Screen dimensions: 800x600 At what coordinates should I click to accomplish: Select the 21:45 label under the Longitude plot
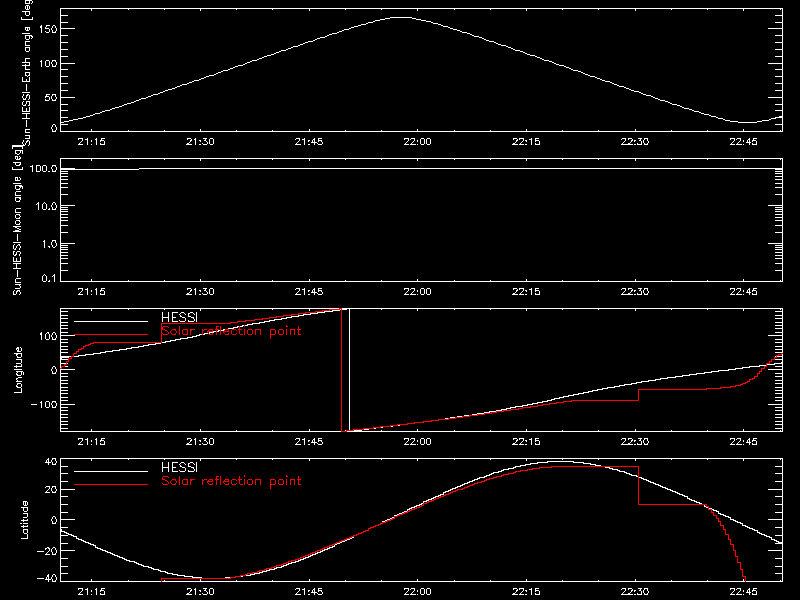[309, 442]
